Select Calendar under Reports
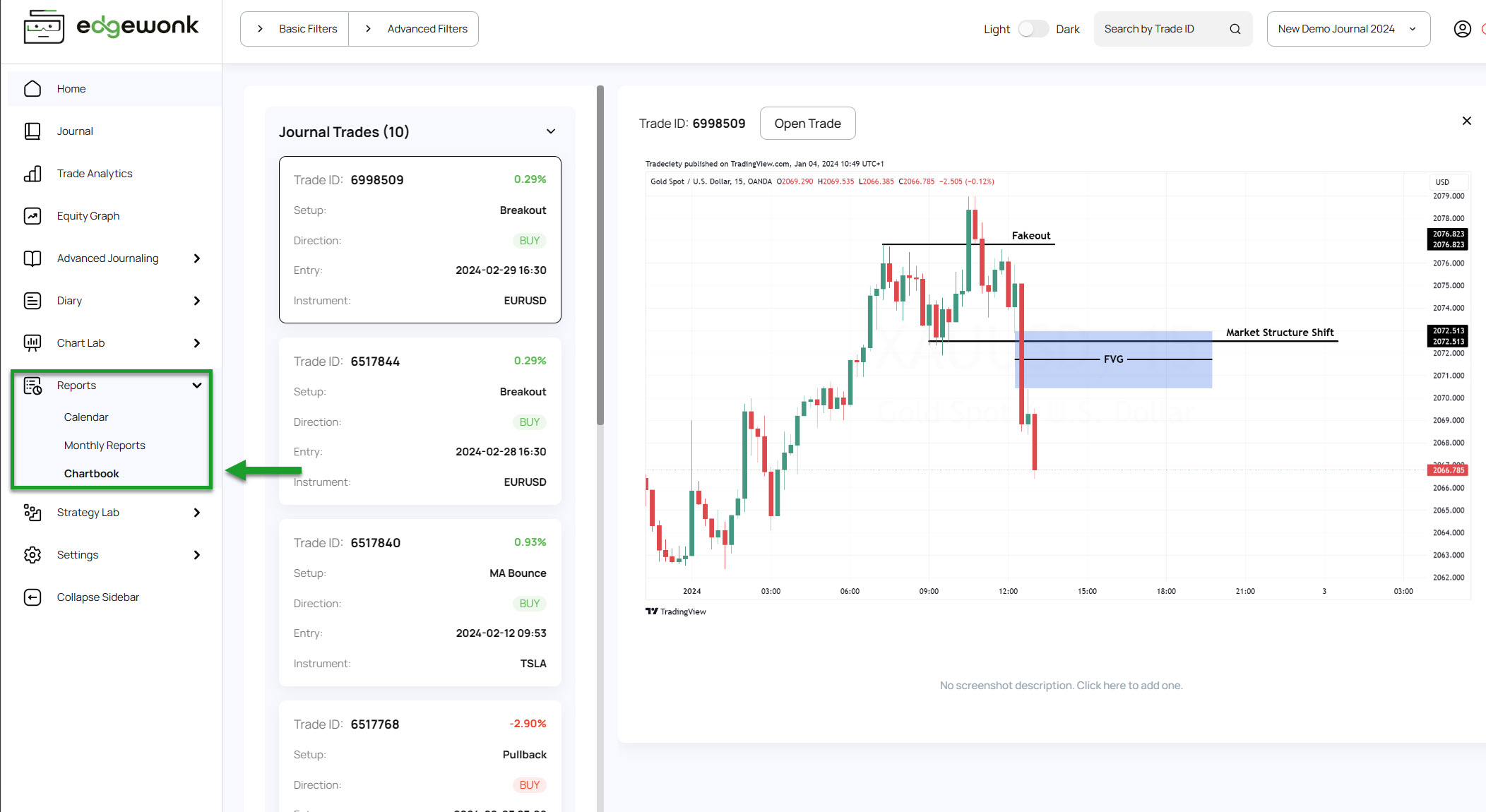The image size is (1486, 812). click(86, 417)
